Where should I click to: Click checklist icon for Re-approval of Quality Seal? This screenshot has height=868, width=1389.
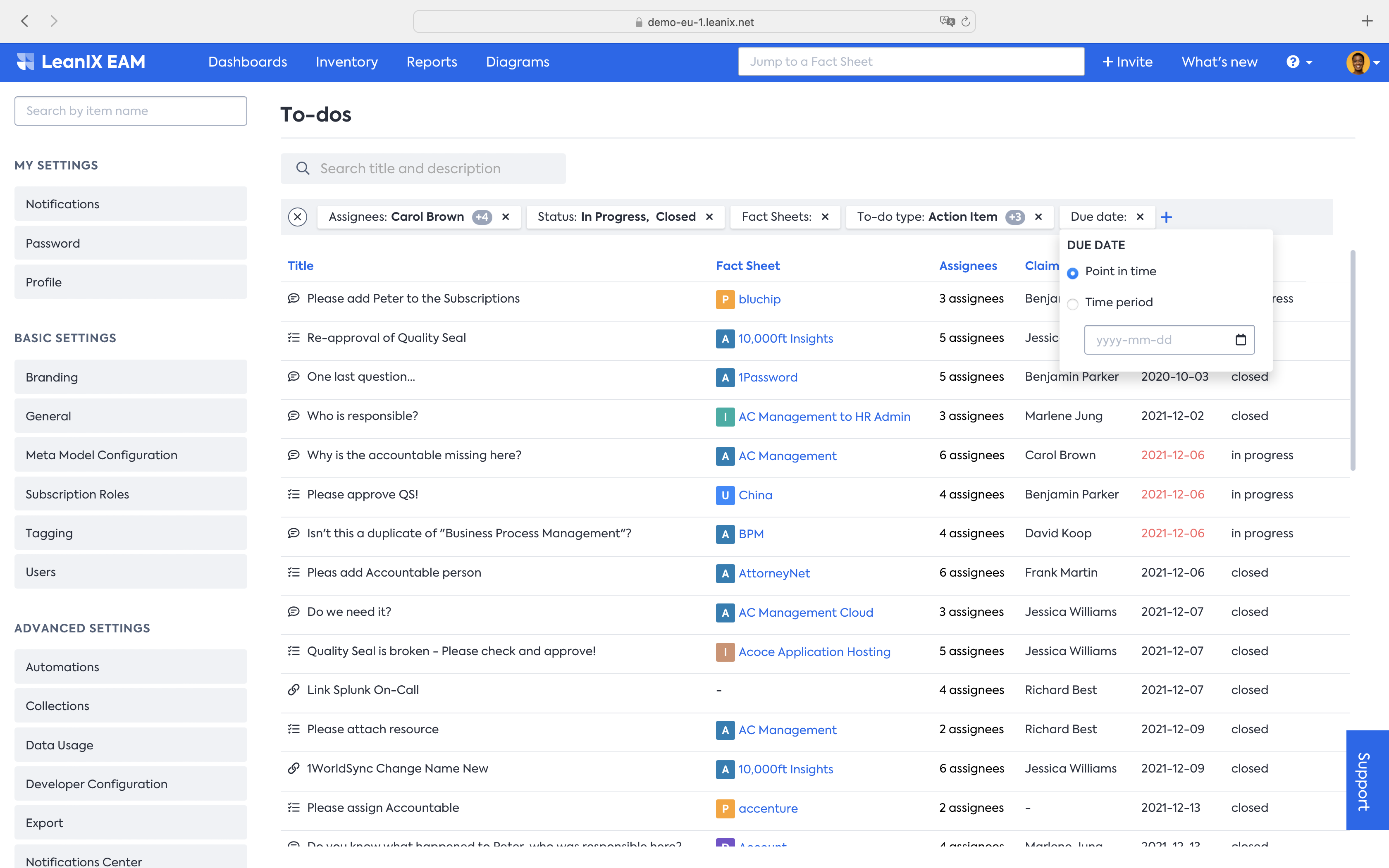294,338
